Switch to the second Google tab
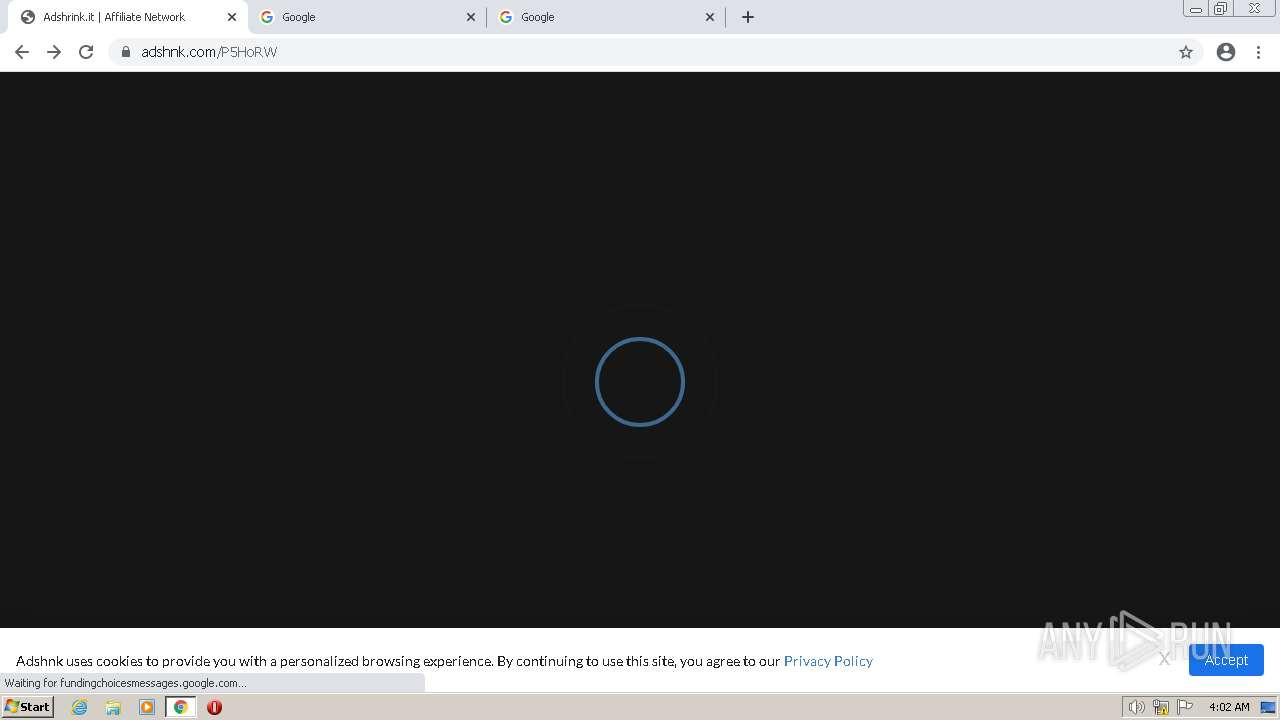This screenshot has height=720, width=1280. click(x=607, y=17)
